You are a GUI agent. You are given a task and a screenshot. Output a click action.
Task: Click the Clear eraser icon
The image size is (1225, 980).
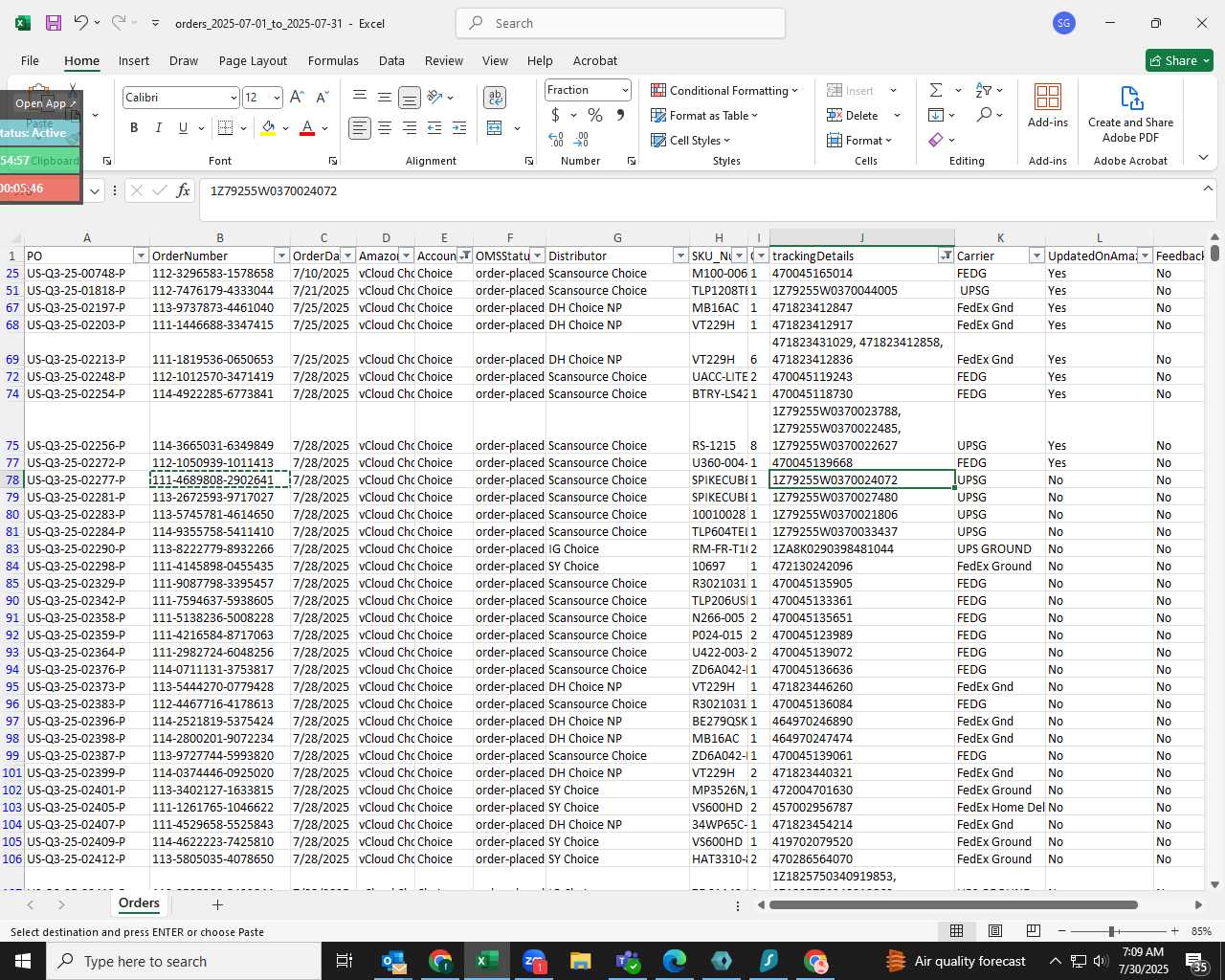coord(936,140)
